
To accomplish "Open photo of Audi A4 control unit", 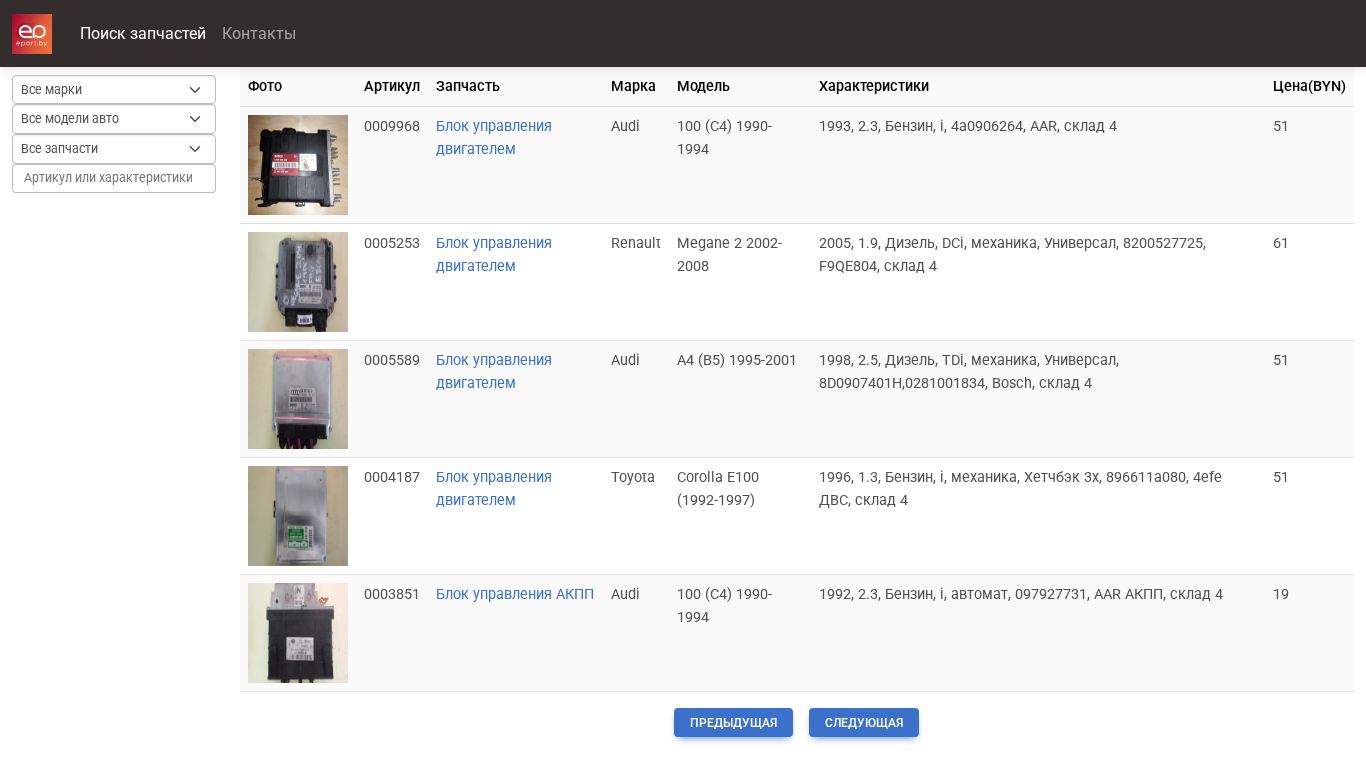I will point(298,399).
